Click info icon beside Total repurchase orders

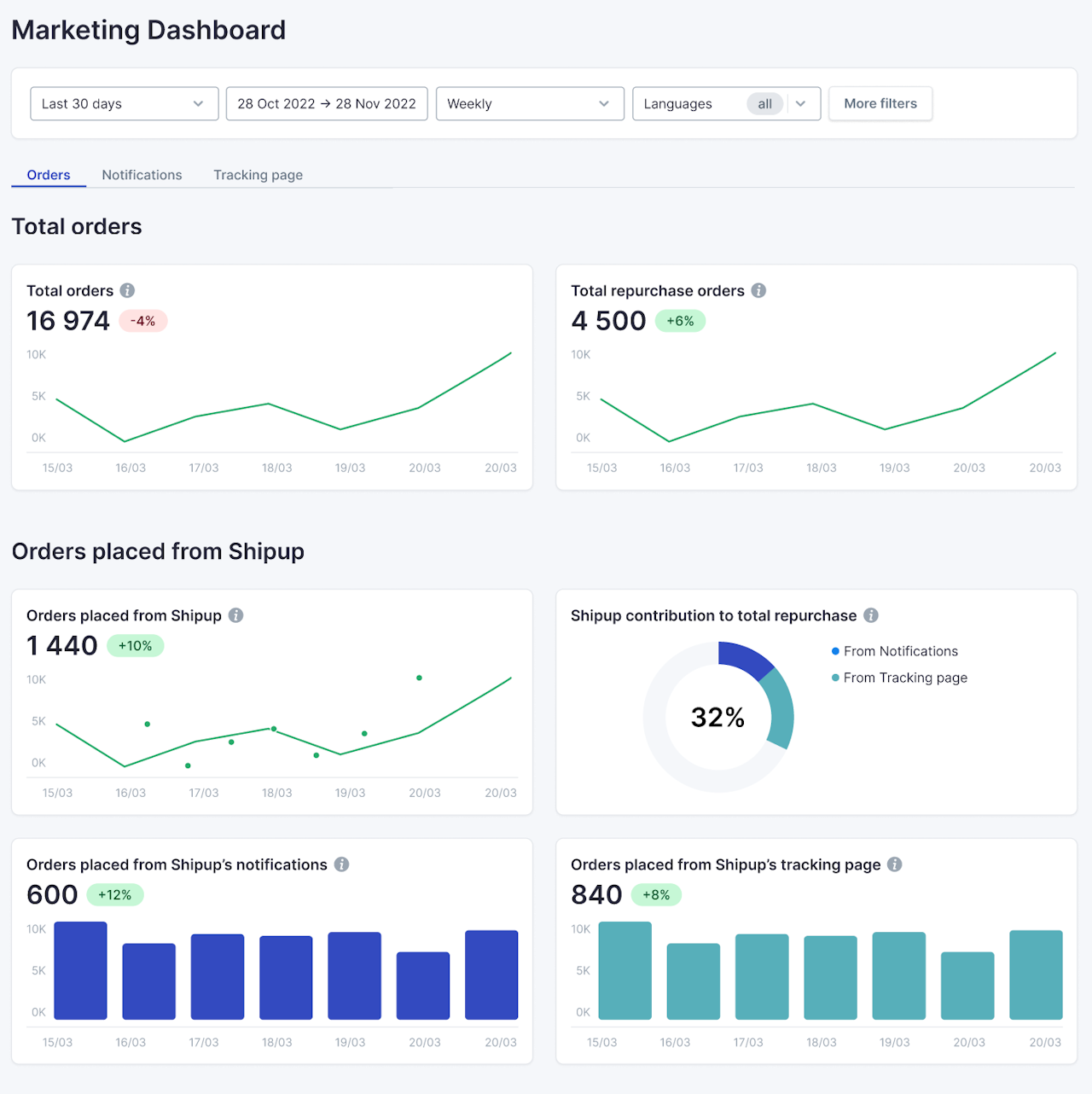coord(758,290)
